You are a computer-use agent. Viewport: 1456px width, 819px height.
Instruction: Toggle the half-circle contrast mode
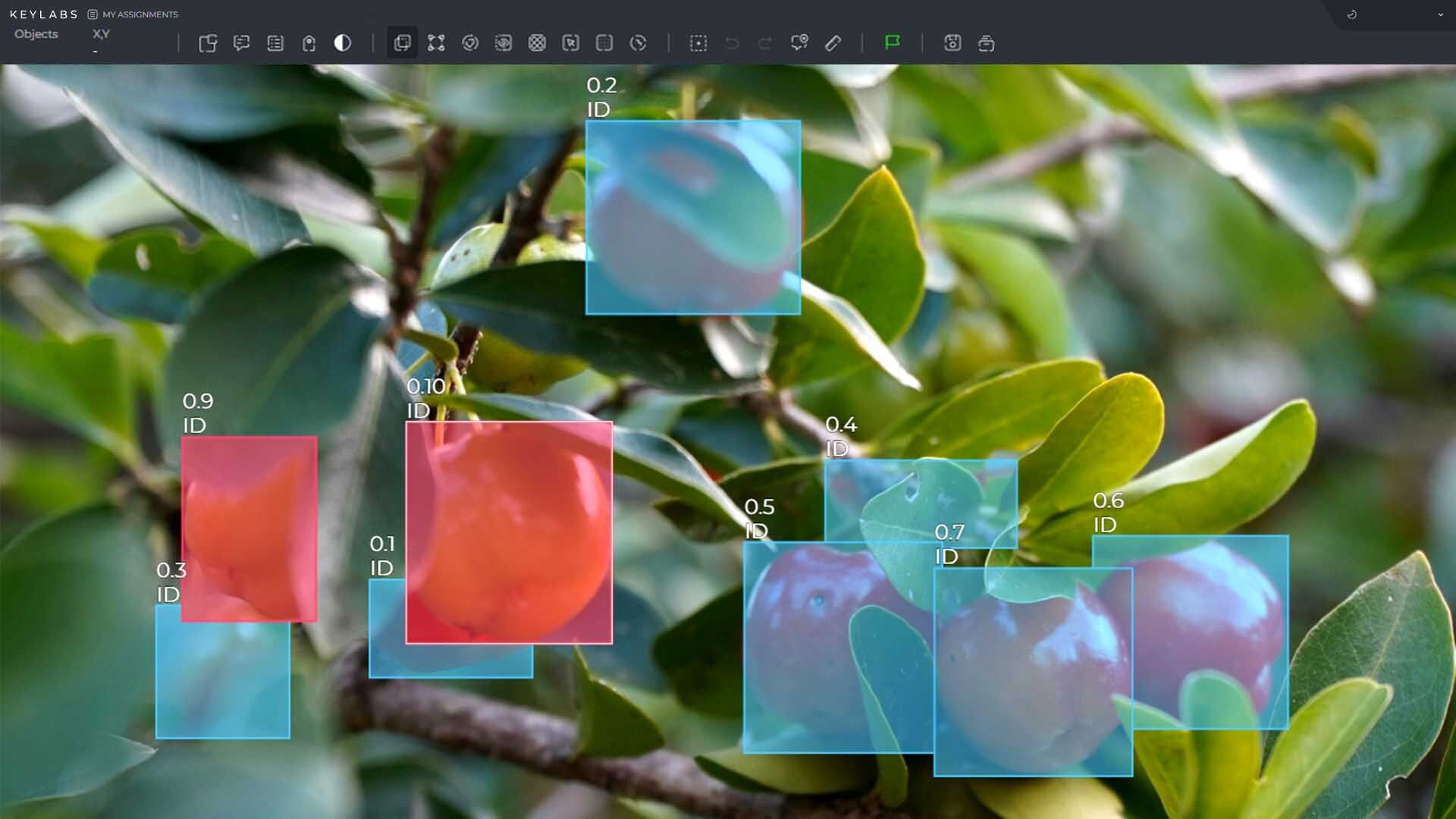click(x=343, y=43)
